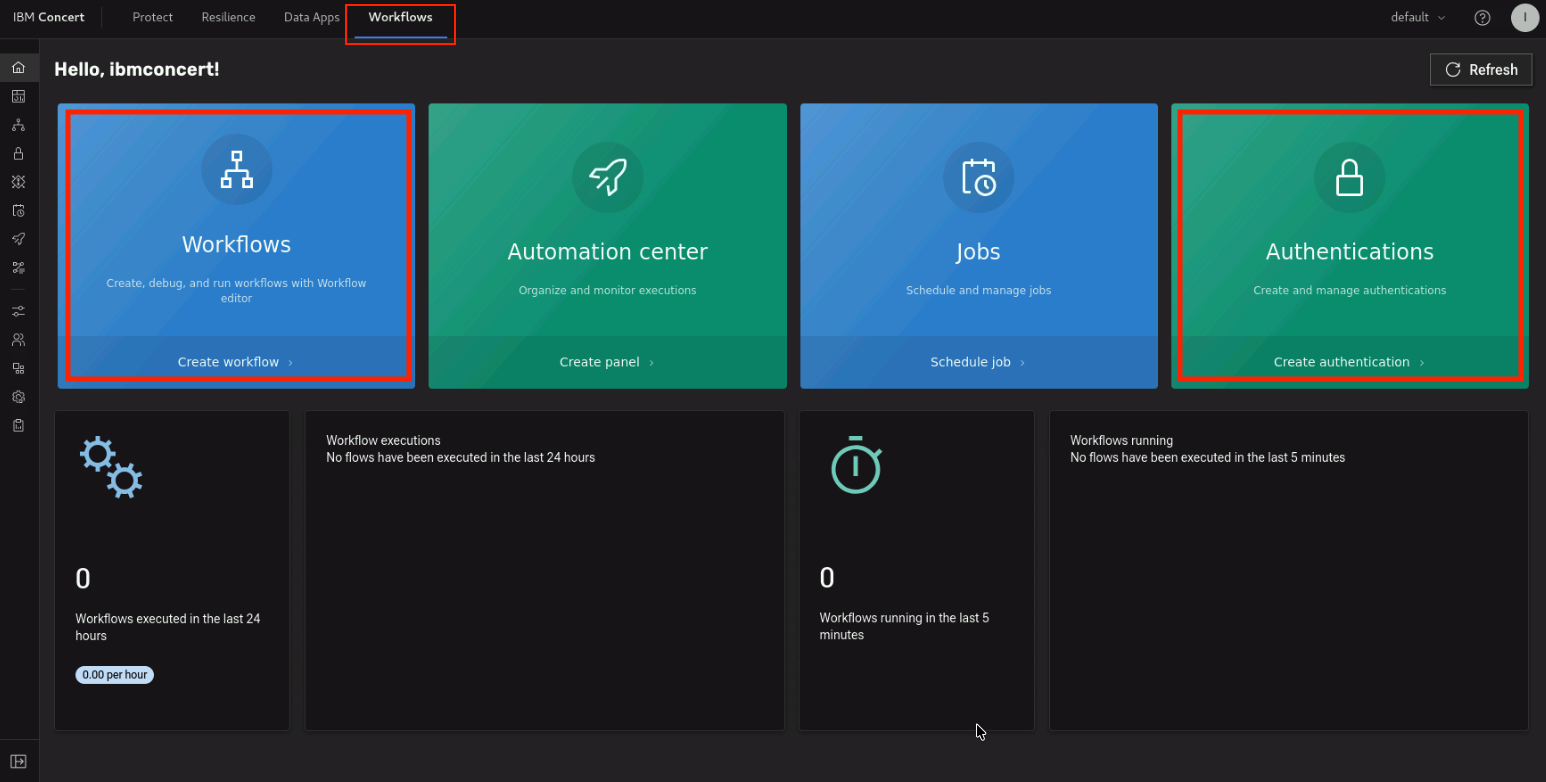Open the workflow hierarchy icon in the sidebar
This screenshot has height=782, width=1546.
click(x=18, y=125)
